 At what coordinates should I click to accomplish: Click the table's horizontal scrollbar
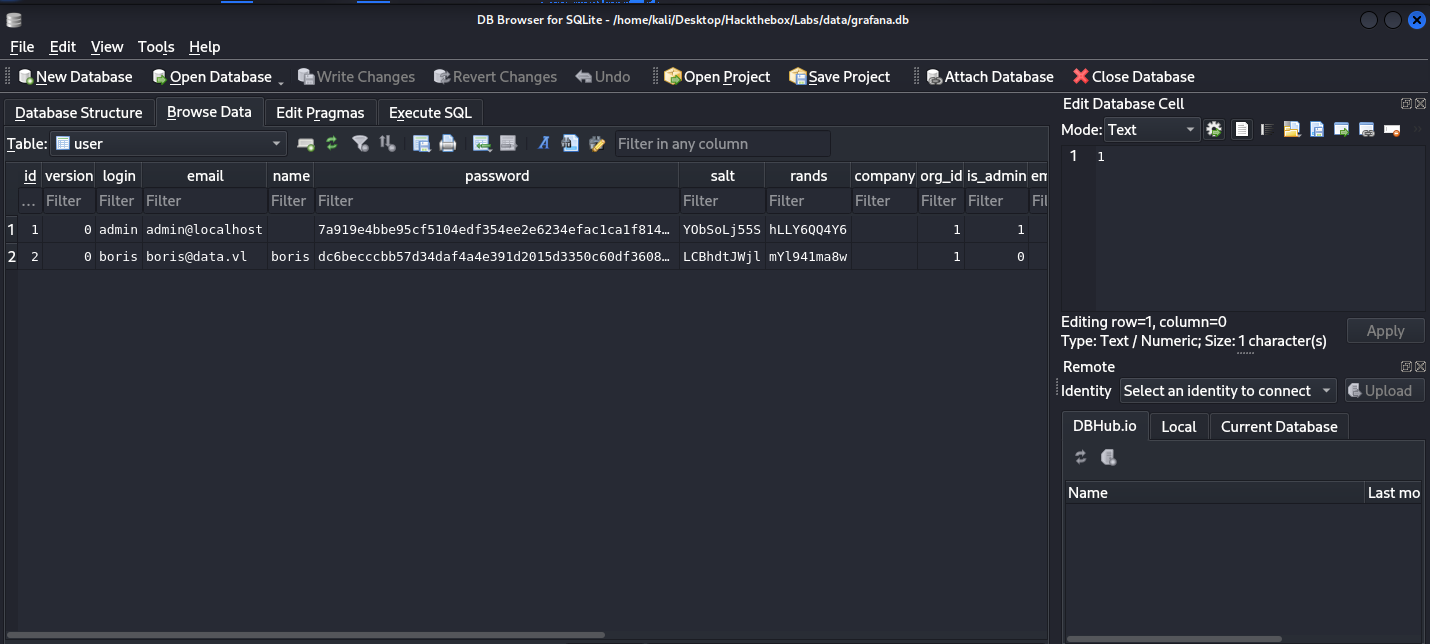306,635
